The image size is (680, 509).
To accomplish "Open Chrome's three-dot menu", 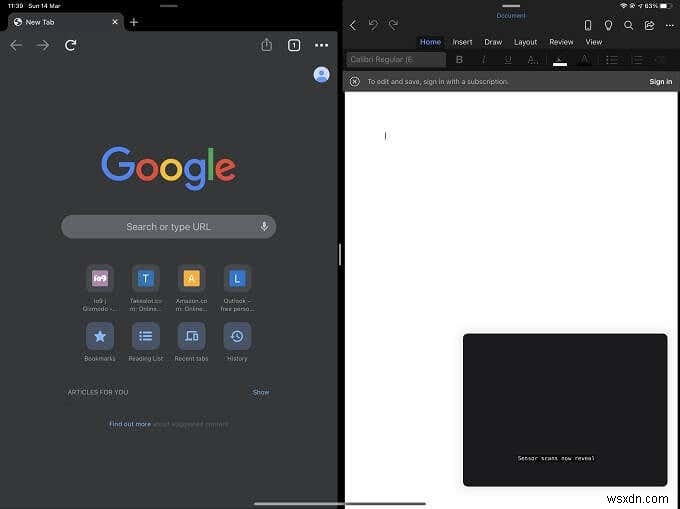I will click(321, 45).
